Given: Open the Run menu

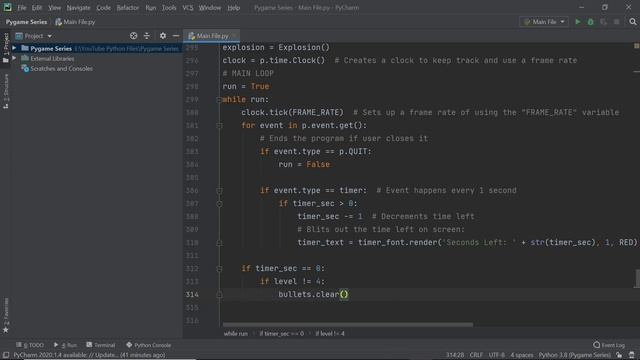Looking at the screenshot, I should coord(151,8).
